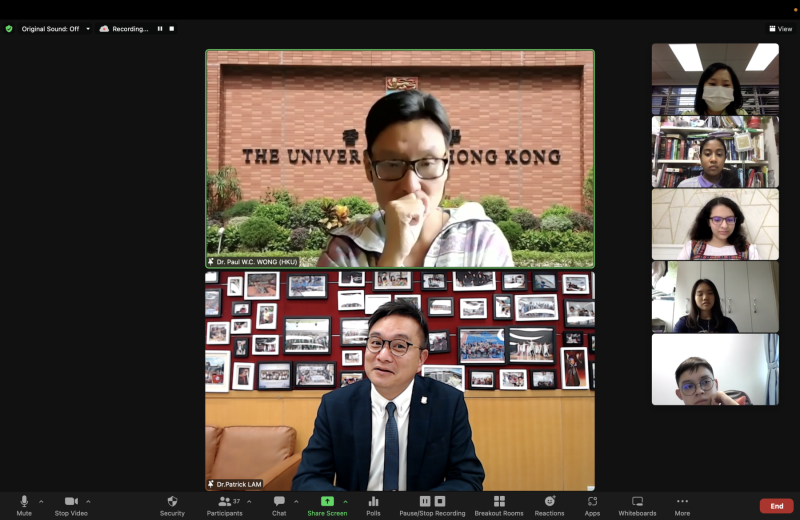Click the green encryption shield icon
The height and width of the screenshot is (520, 800).
(x=9, y=29)
